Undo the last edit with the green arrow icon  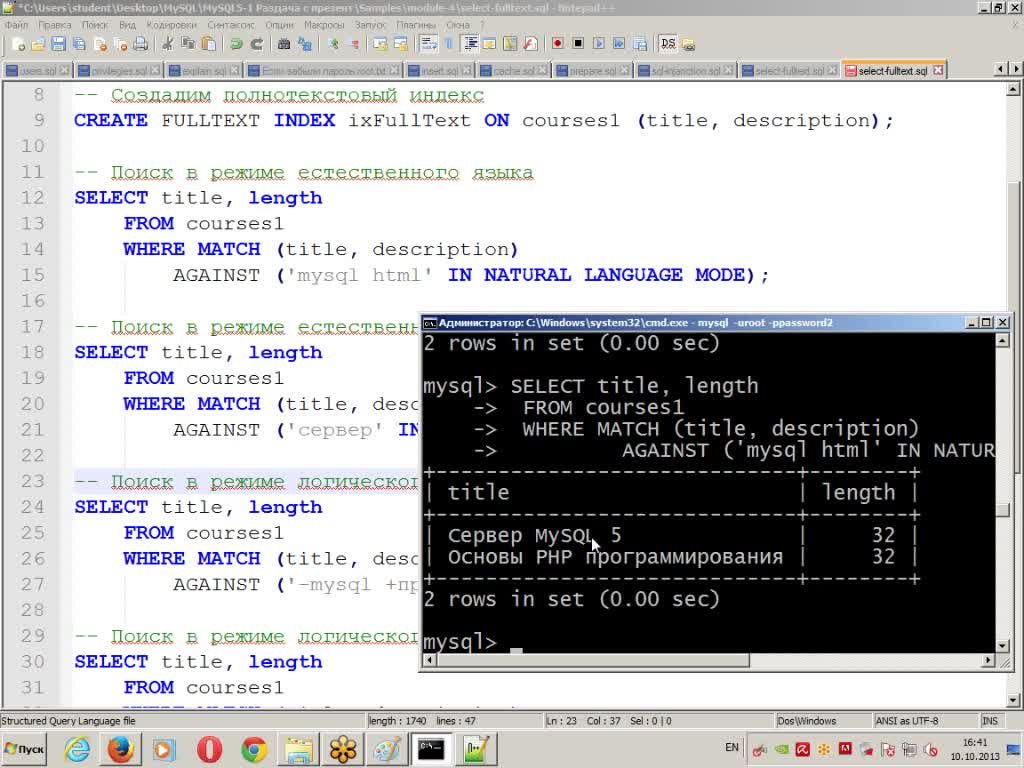236,44
